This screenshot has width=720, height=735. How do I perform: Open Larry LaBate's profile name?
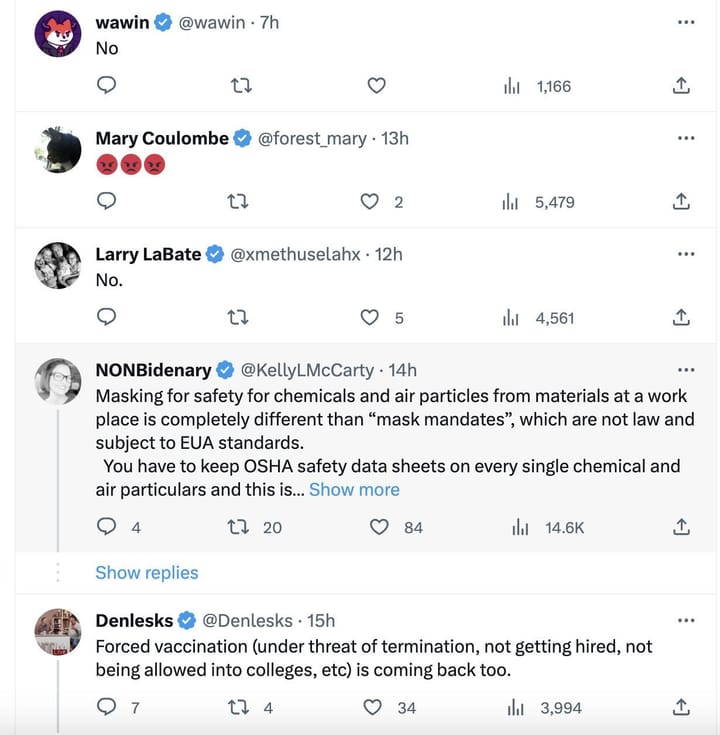coord(148,254)
